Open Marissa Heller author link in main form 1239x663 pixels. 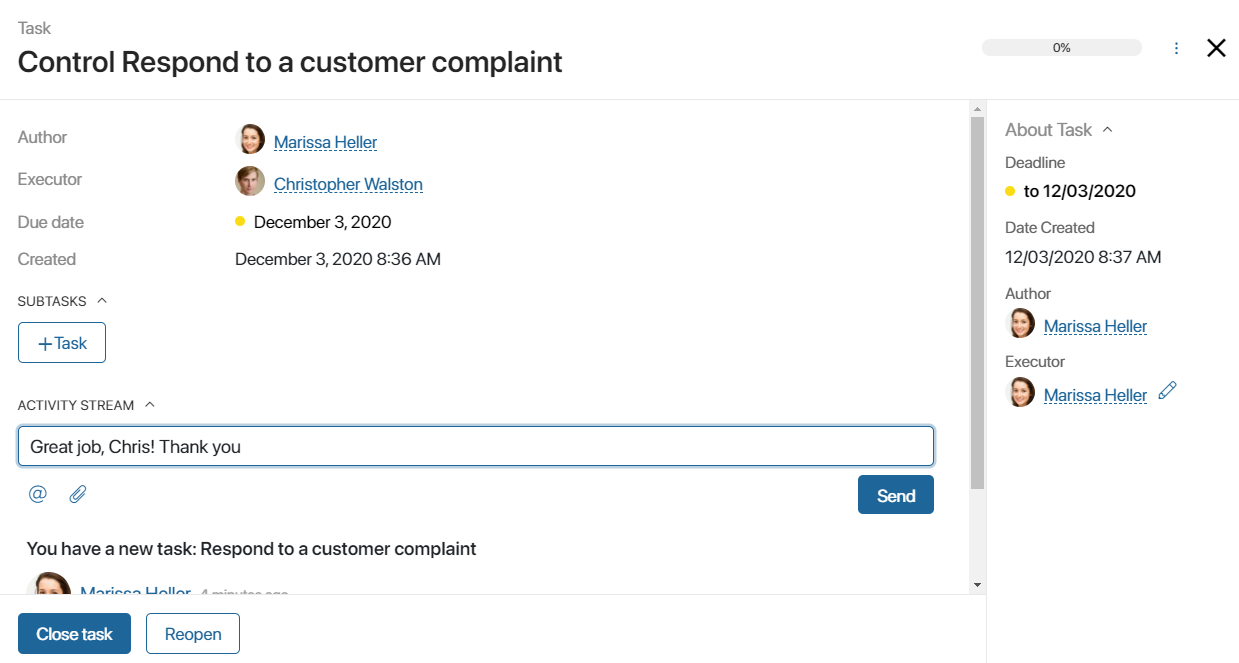point(325,142)
